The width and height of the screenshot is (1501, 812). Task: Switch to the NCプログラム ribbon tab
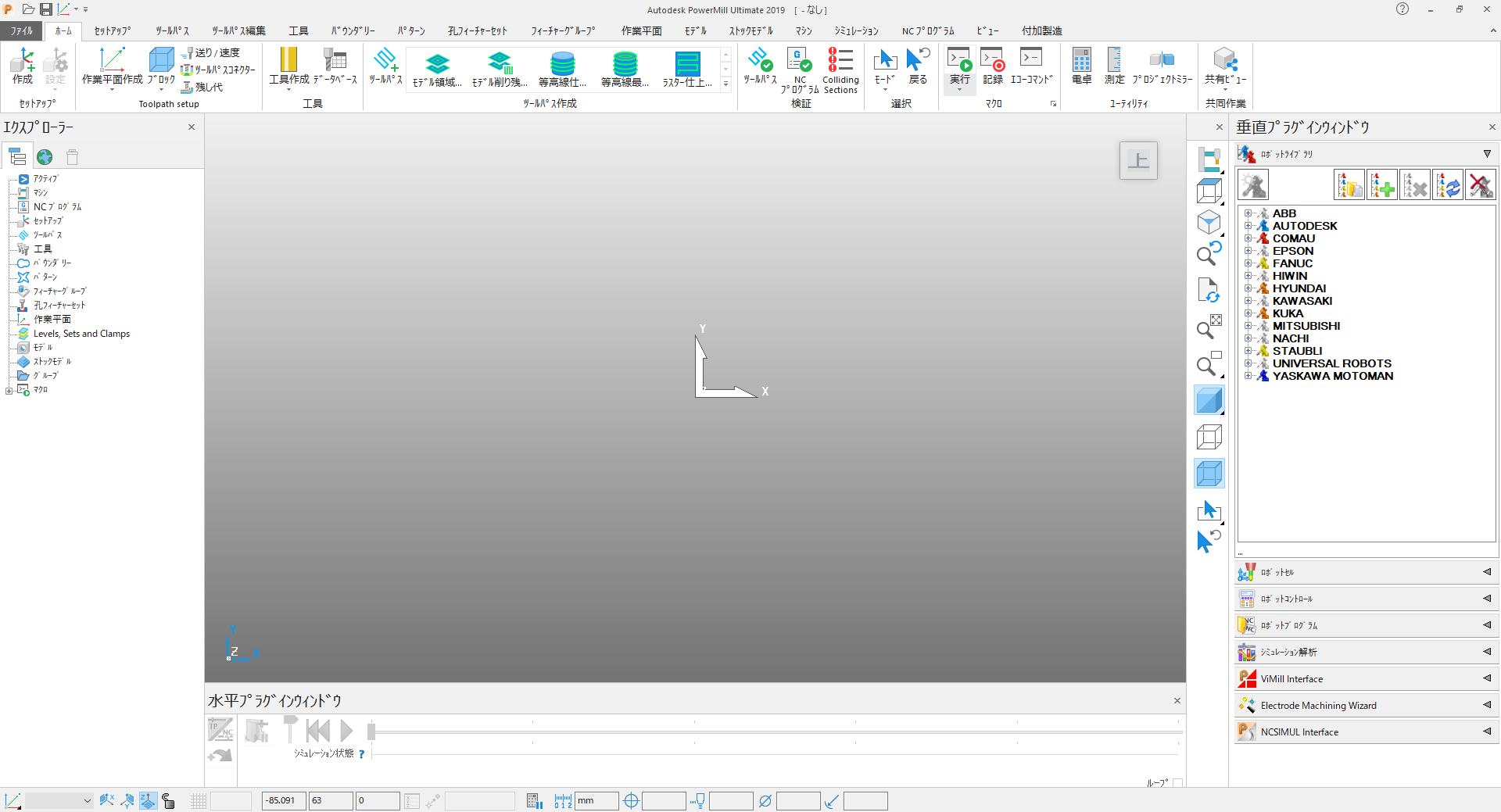(x=928, y=30)
